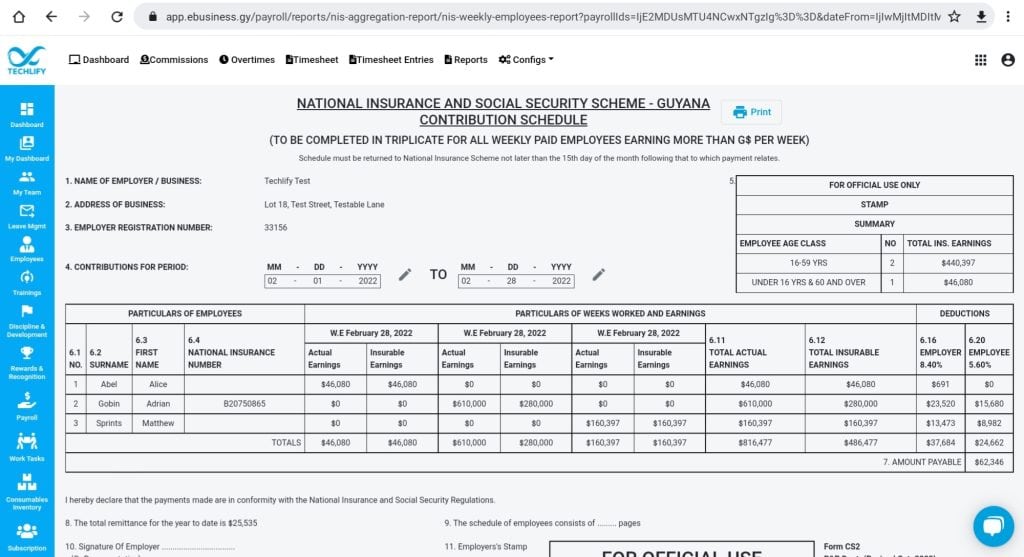Viewport: 1024px width, 557px height.
Task: Expand the Configs dropdown menu
Action: (526, 59)
